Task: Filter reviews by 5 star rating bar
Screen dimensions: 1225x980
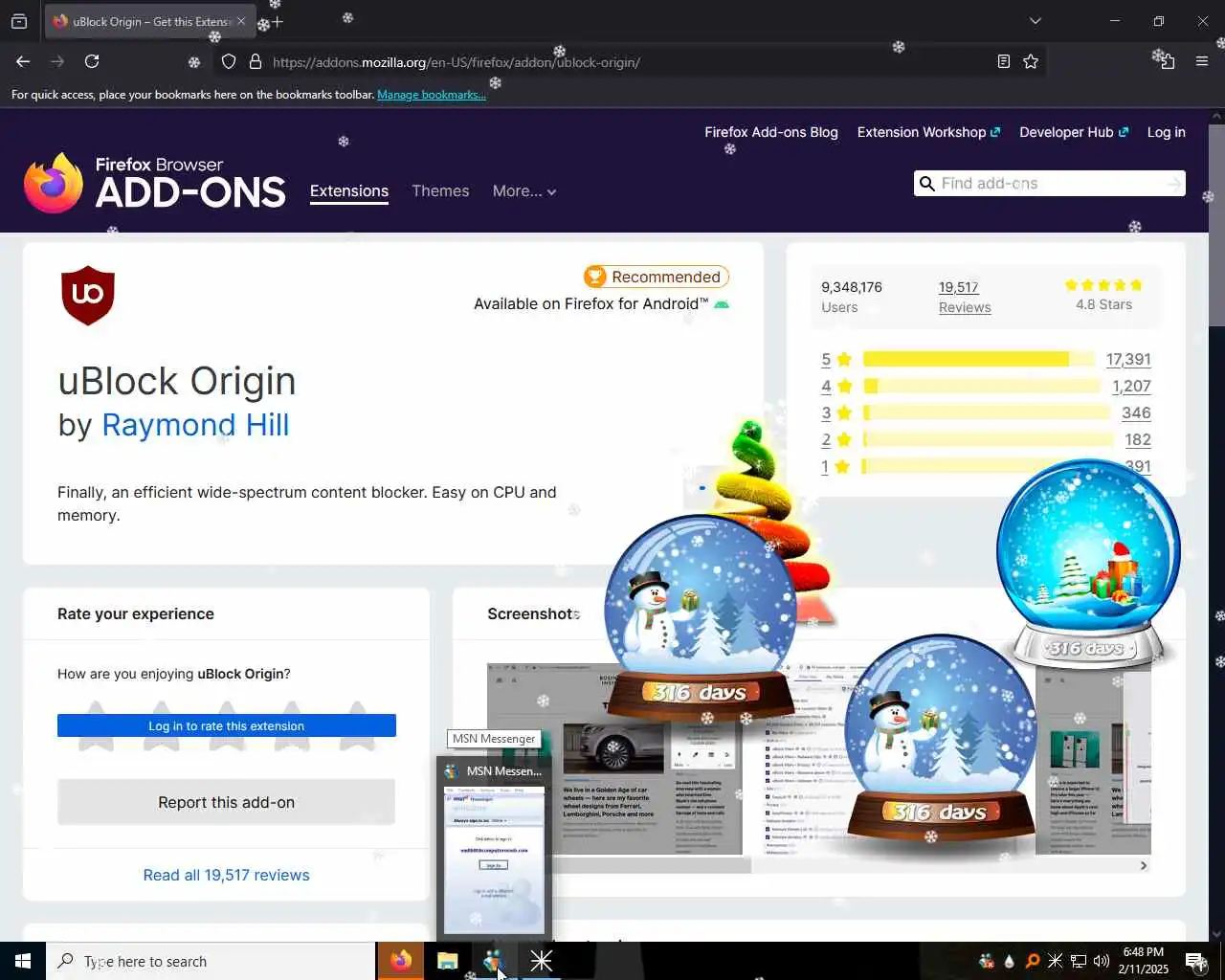Action: [978, 359]
